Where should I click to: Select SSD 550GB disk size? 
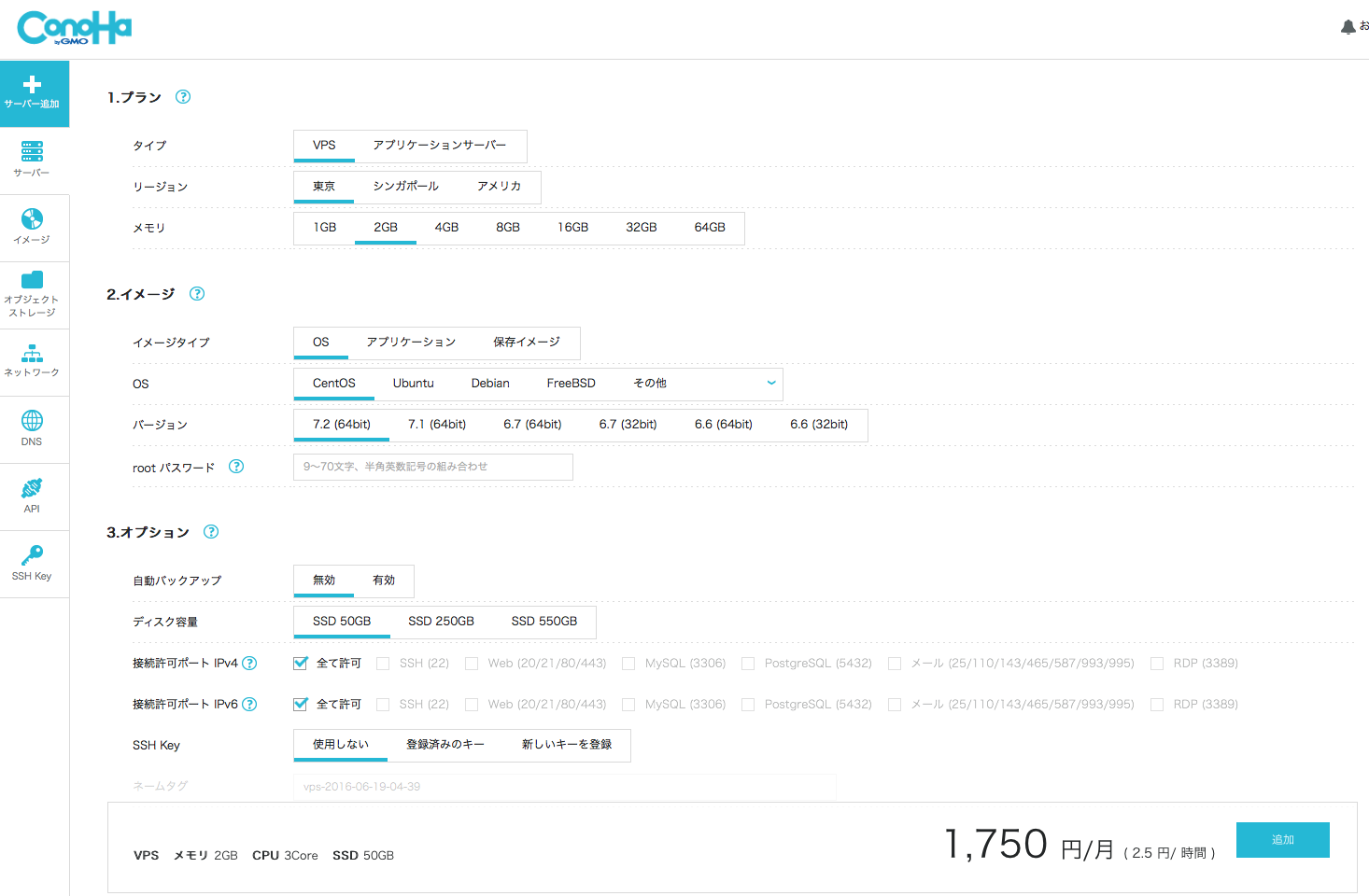pyautogui.click(x=544, y=622)
